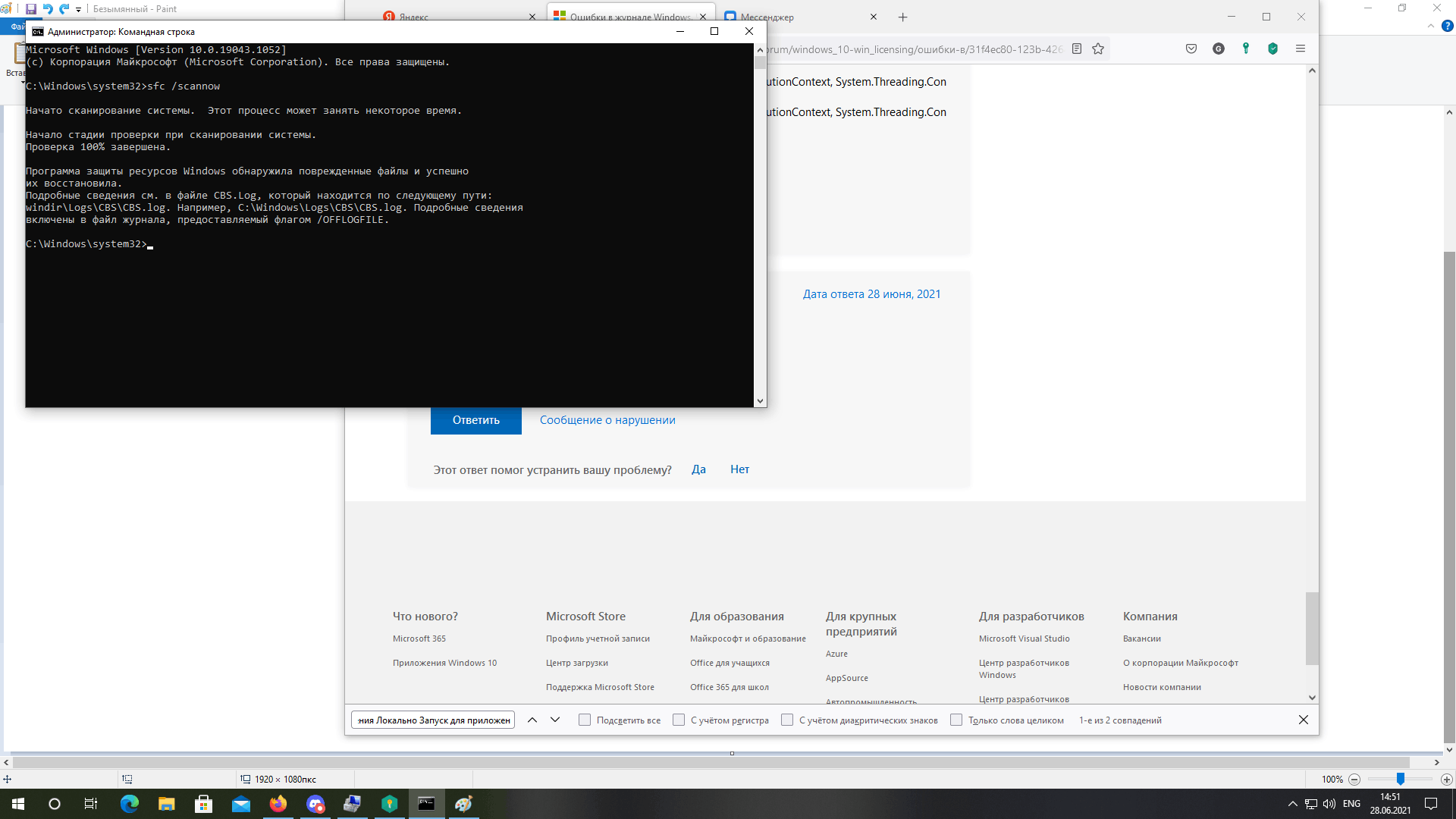
Task: Open Azure footer link
Action: 836,654
